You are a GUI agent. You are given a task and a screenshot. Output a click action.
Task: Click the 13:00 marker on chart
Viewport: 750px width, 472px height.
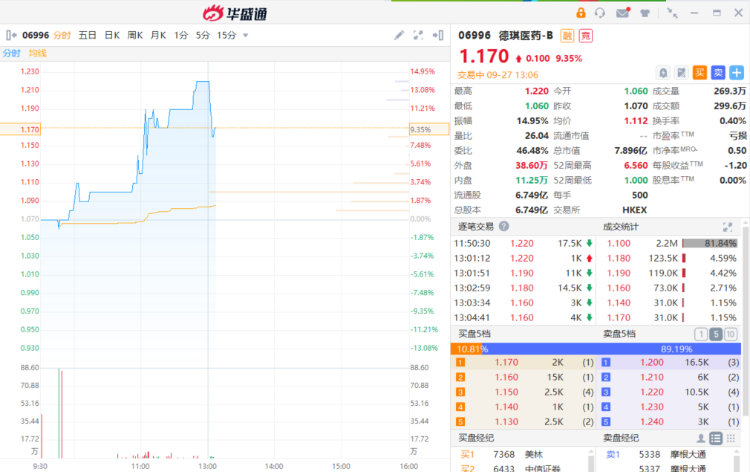point(208,466)
